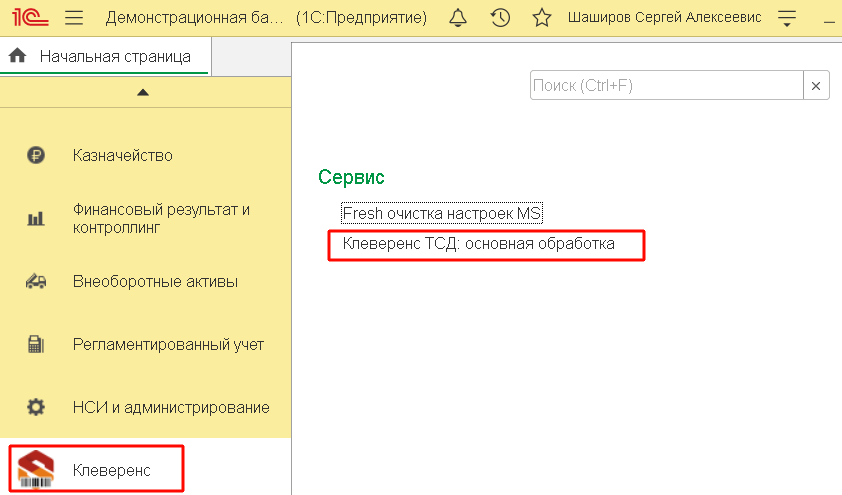
Task: Collapse sections panel with up arrow
Action: coord(143,92)
